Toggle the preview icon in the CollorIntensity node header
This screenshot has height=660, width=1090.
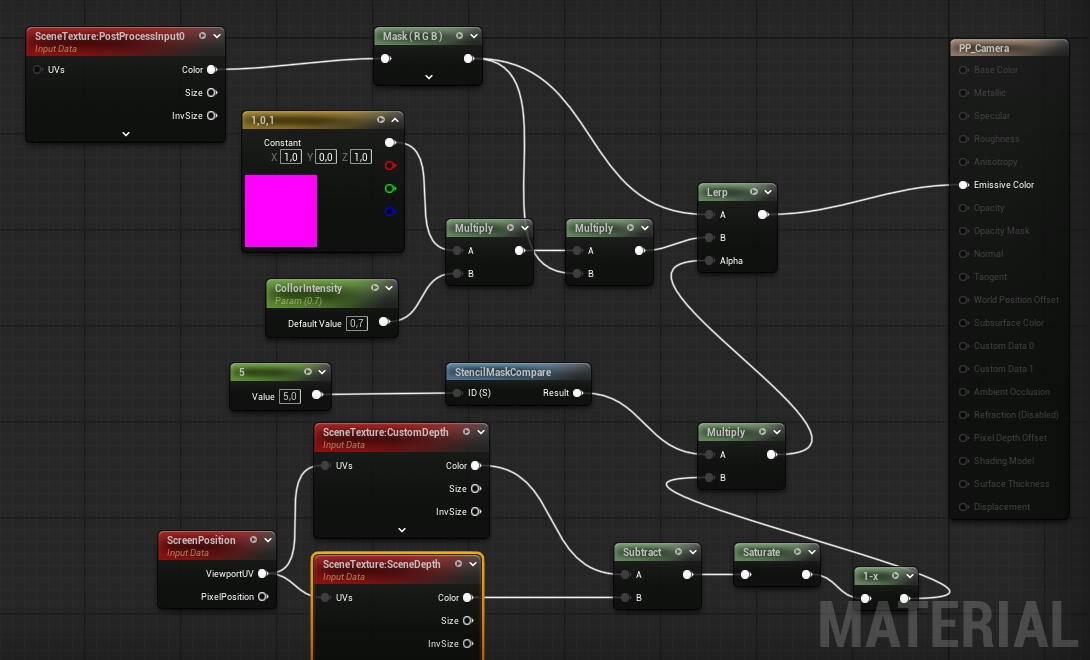tap(375, 288)
